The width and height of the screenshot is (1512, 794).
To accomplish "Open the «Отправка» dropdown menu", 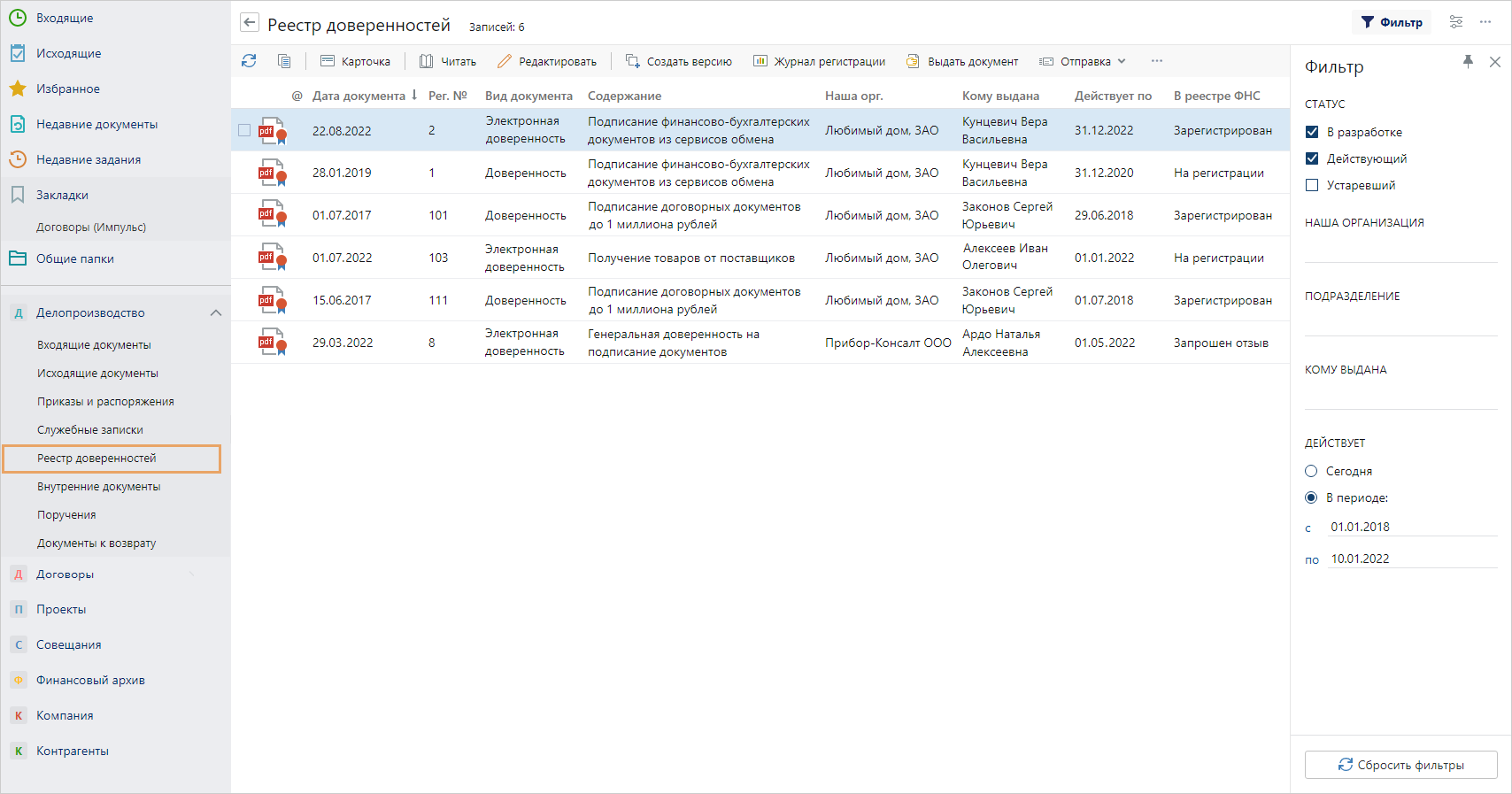I will coord(1083,61).
